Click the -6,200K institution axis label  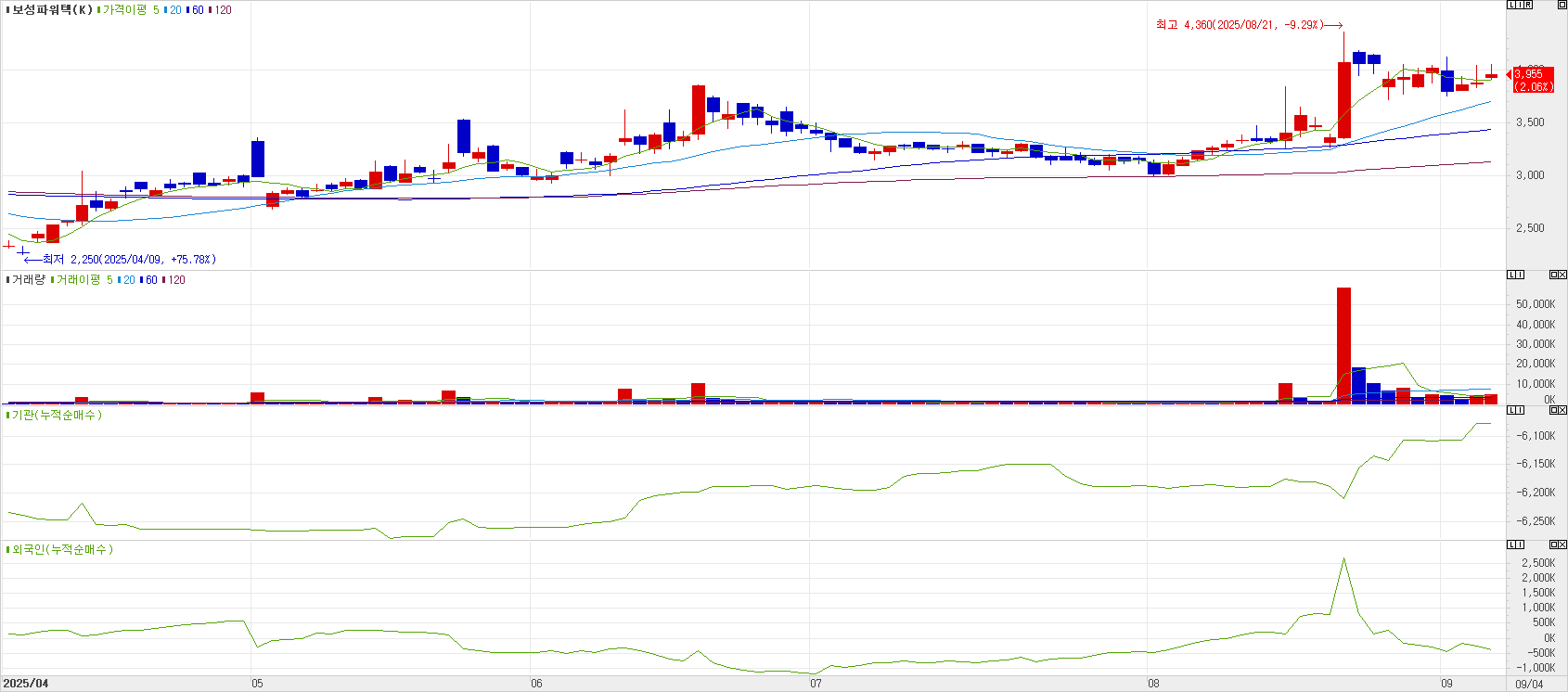(x=1536, y=493)
